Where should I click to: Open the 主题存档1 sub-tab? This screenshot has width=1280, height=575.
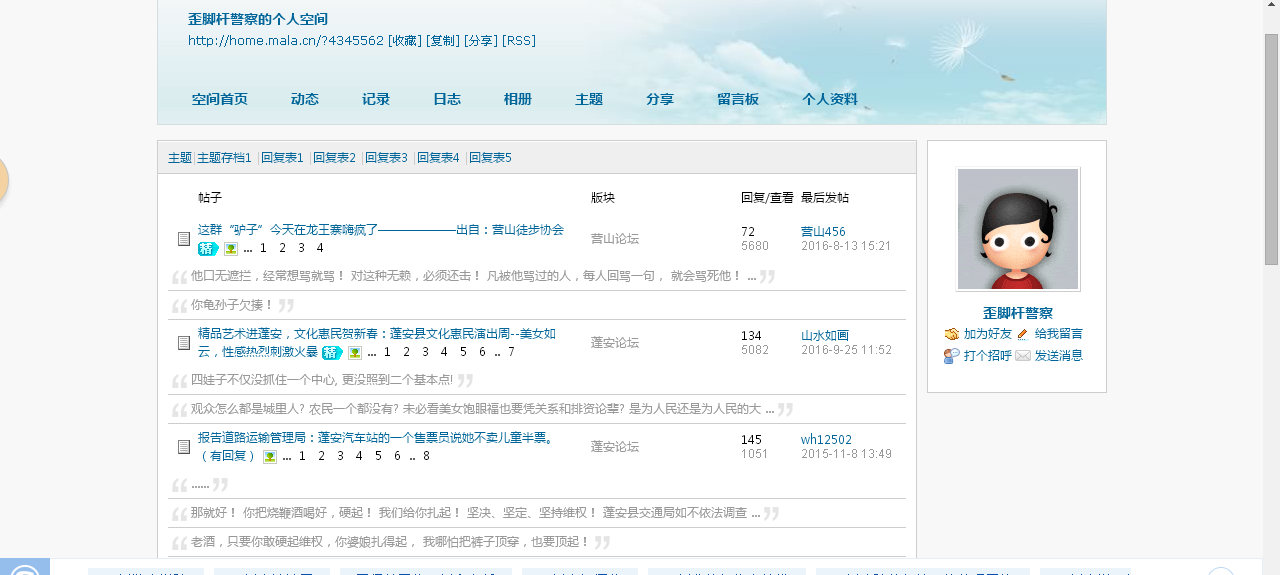click(x=224, y=158)
